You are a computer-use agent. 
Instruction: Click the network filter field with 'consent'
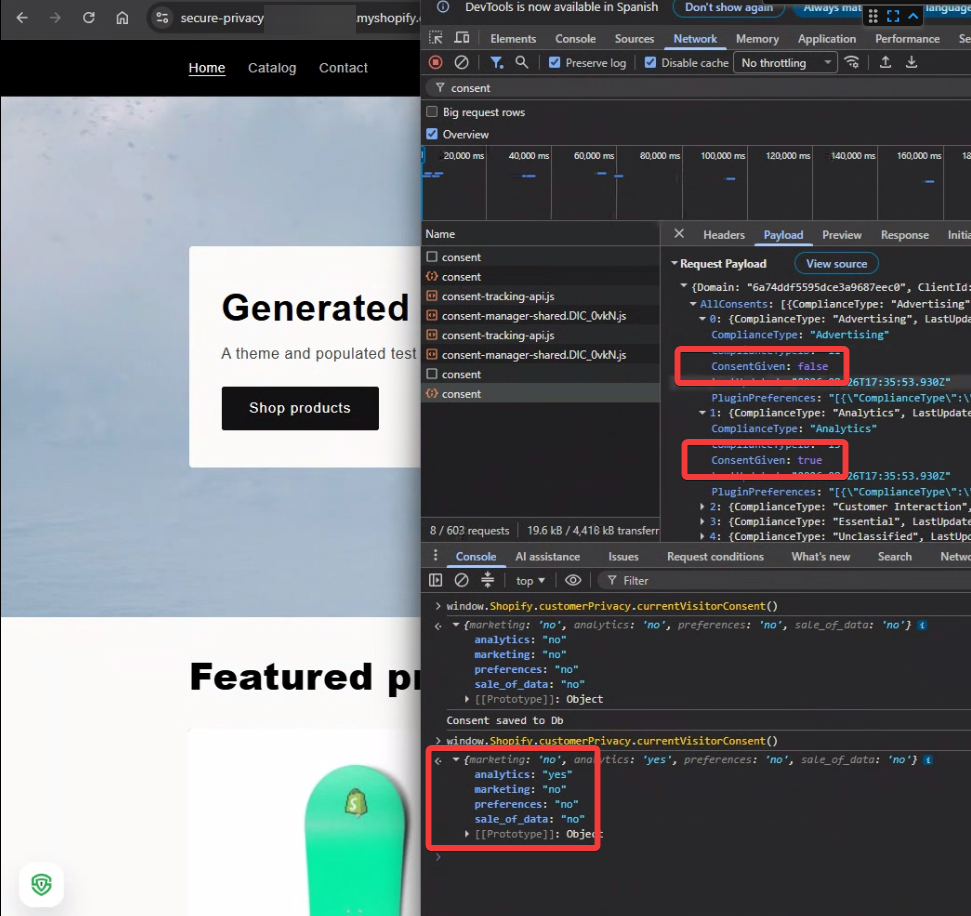[x=700, y=88]
